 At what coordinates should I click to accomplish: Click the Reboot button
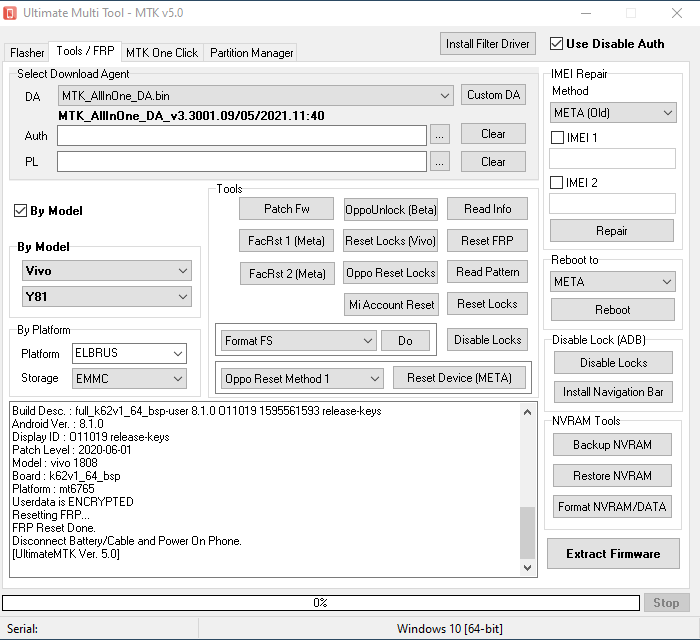coord(612,309)
